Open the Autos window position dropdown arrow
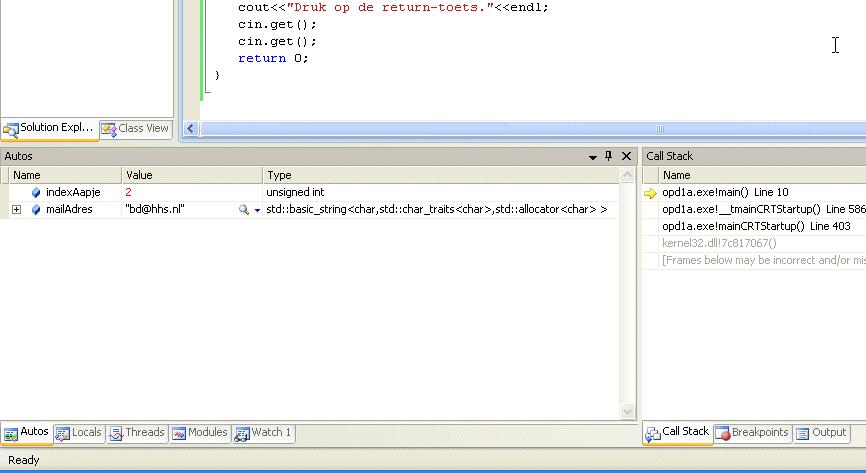This screenshot has height=473, width=866. click(x=592, y=156)
